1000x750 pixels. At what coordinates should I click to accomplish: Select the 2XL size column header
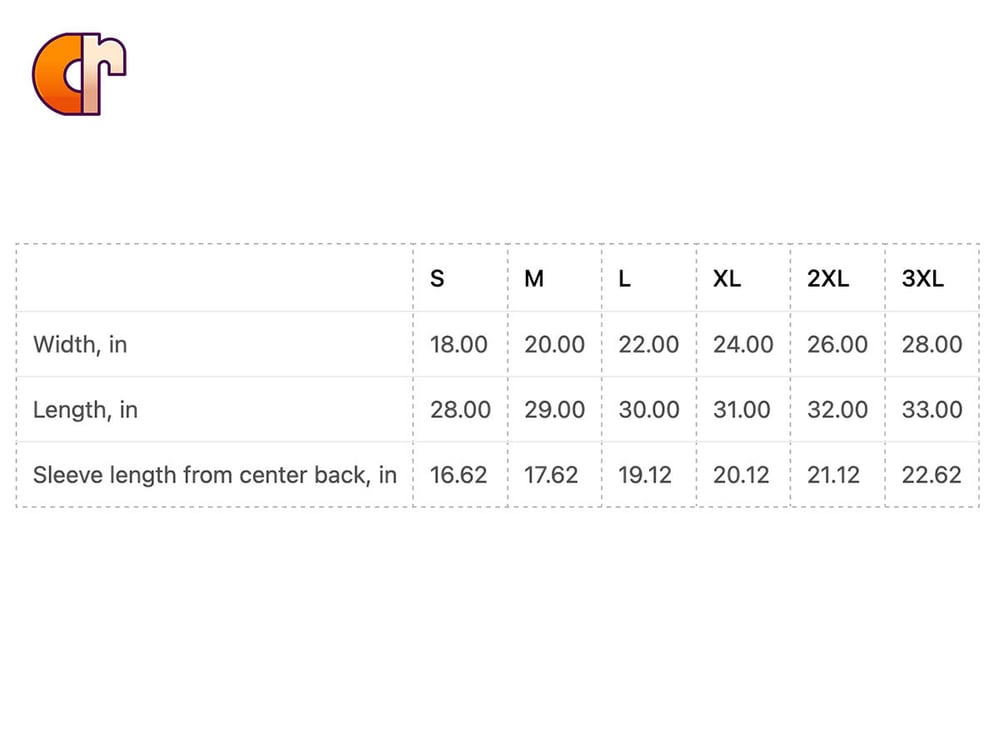click(x=828, y=279)
